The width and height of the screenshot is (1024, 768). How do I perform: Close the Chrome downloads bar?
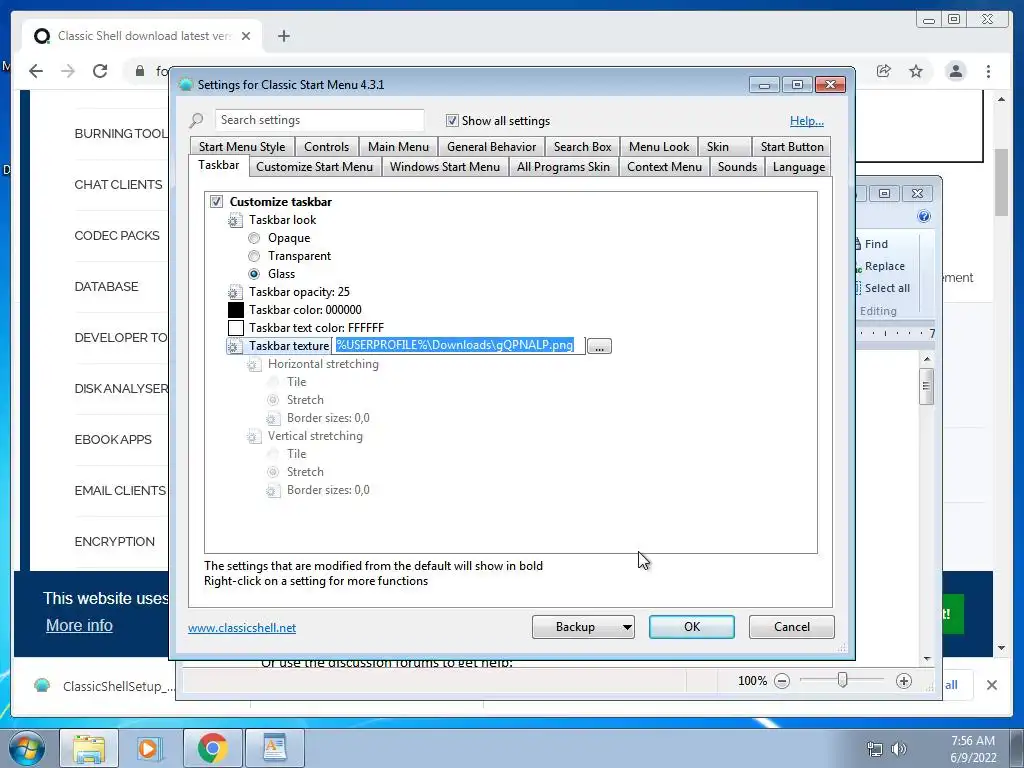point(991,685)
